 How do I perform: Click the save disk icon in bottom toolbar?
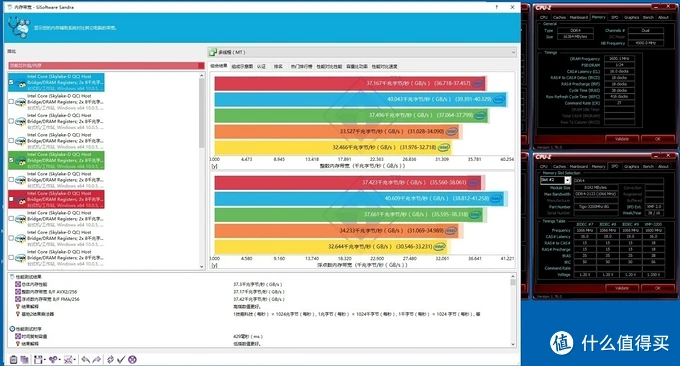point(38,359)
